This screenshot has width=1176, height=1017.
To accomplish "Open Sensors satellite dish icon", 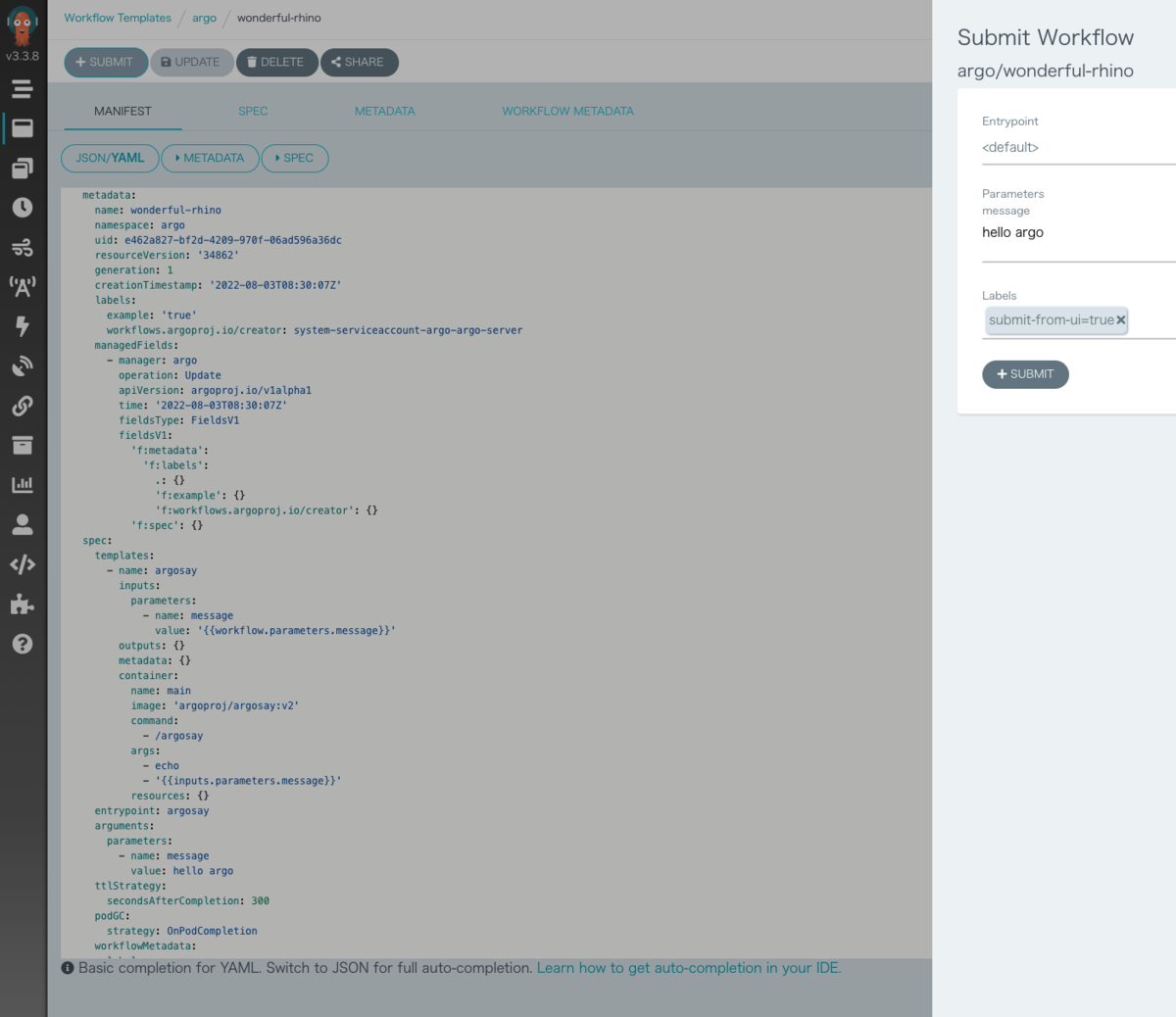I will (x=23, y=366).
